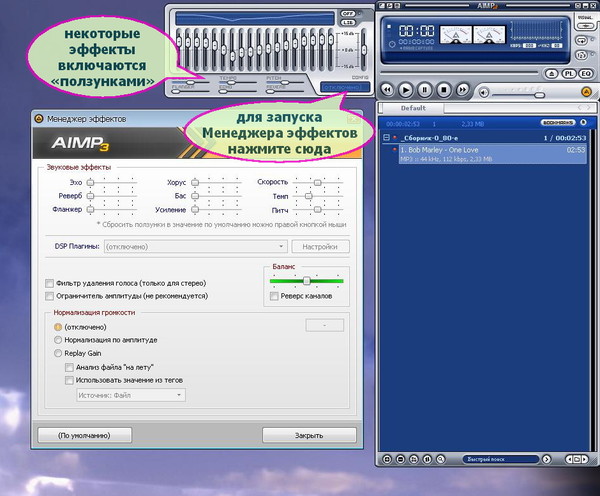
Task: Click the visualization switch button under VISUAL
Action: point(585,26)
